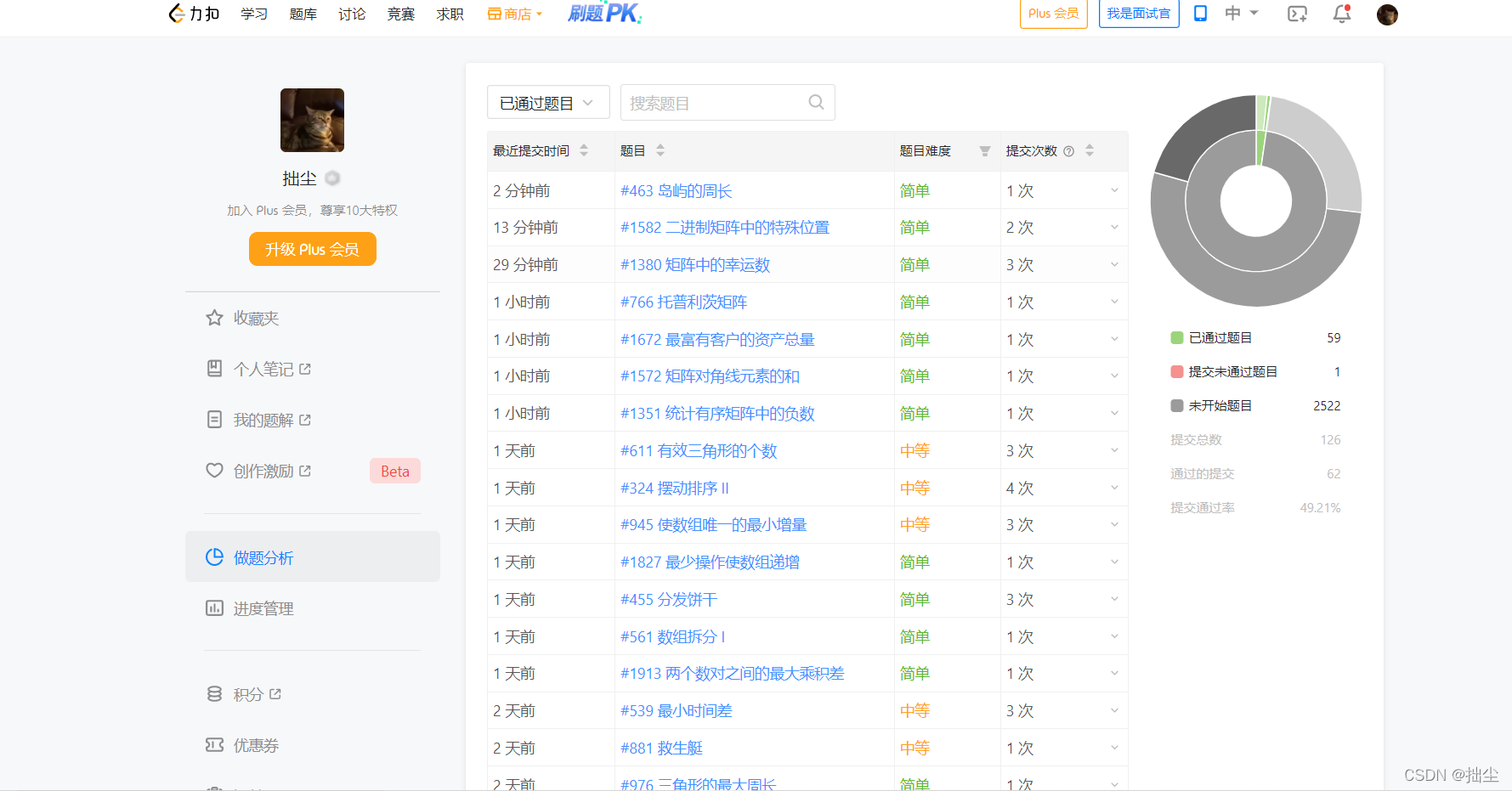Click the 积分 coins icon
Screen dimensions: 1512x791
click(214, 694)
